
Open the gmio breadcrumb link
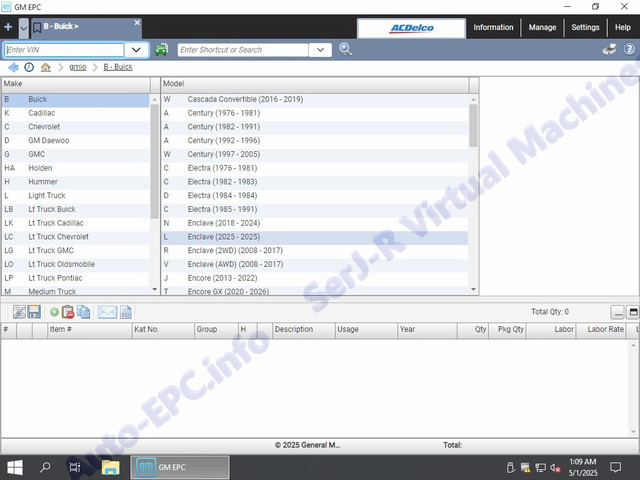pyautogui.click(x=78, y=67)
